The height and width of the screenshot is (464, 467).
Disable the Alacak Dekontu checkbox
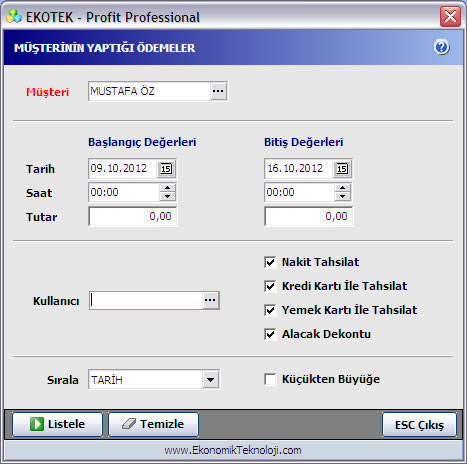[270, 334]
